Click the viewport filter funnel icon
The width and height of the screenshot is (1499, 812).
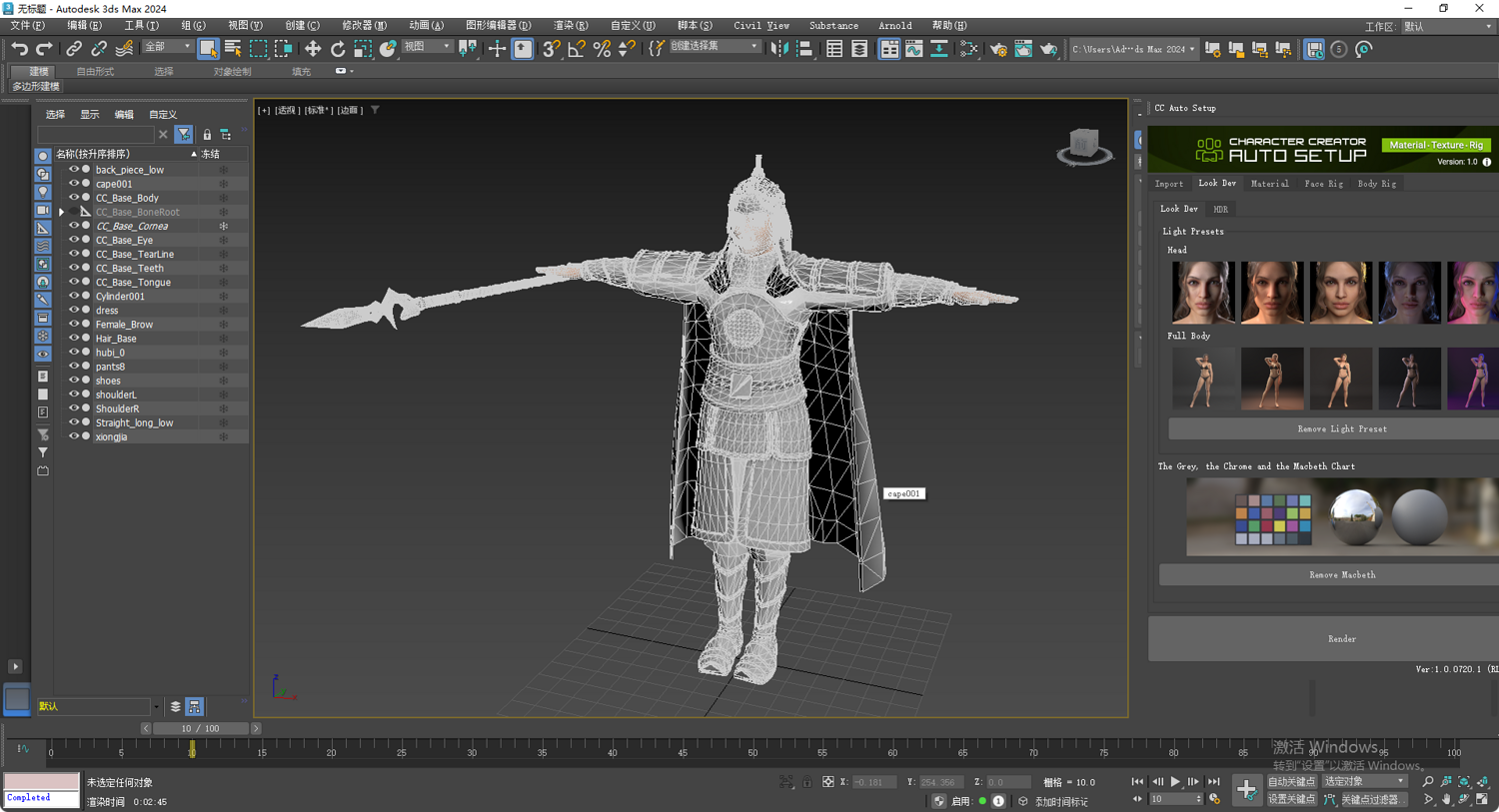(375, 110)
